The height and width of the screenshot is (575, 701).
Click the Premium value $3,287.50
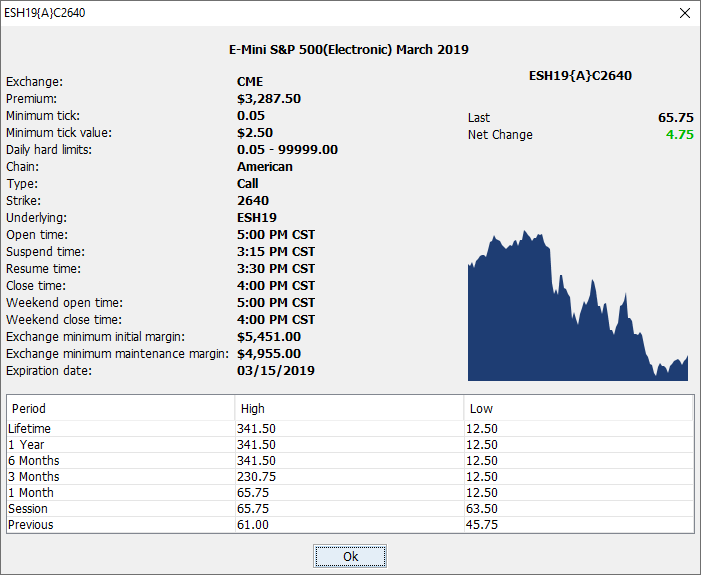269,98
